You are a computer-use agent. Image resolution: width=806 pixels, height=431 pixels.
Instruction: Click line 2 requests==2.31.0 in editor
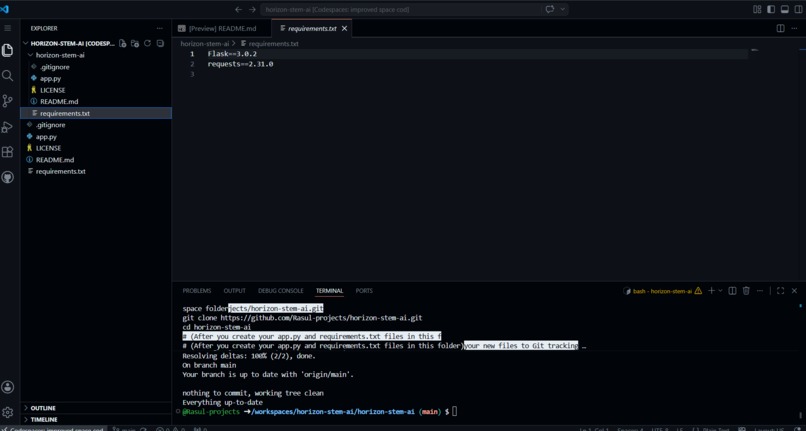240,64
